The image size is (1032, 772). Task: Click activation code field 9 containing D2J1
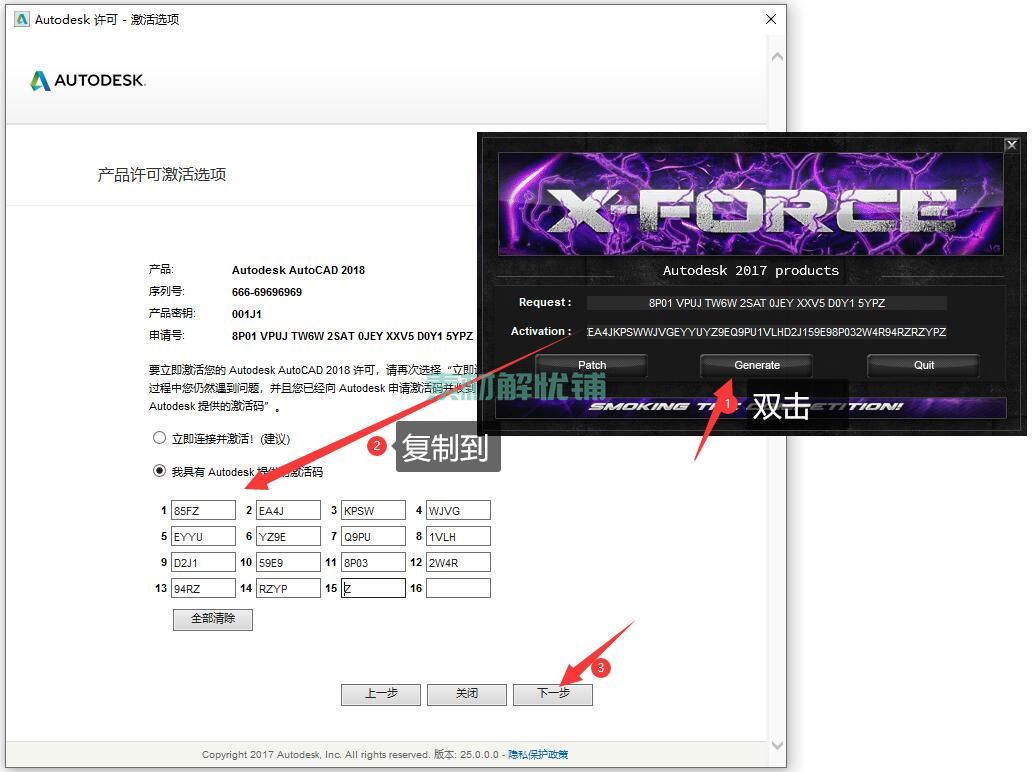click(x=203, y=562)
